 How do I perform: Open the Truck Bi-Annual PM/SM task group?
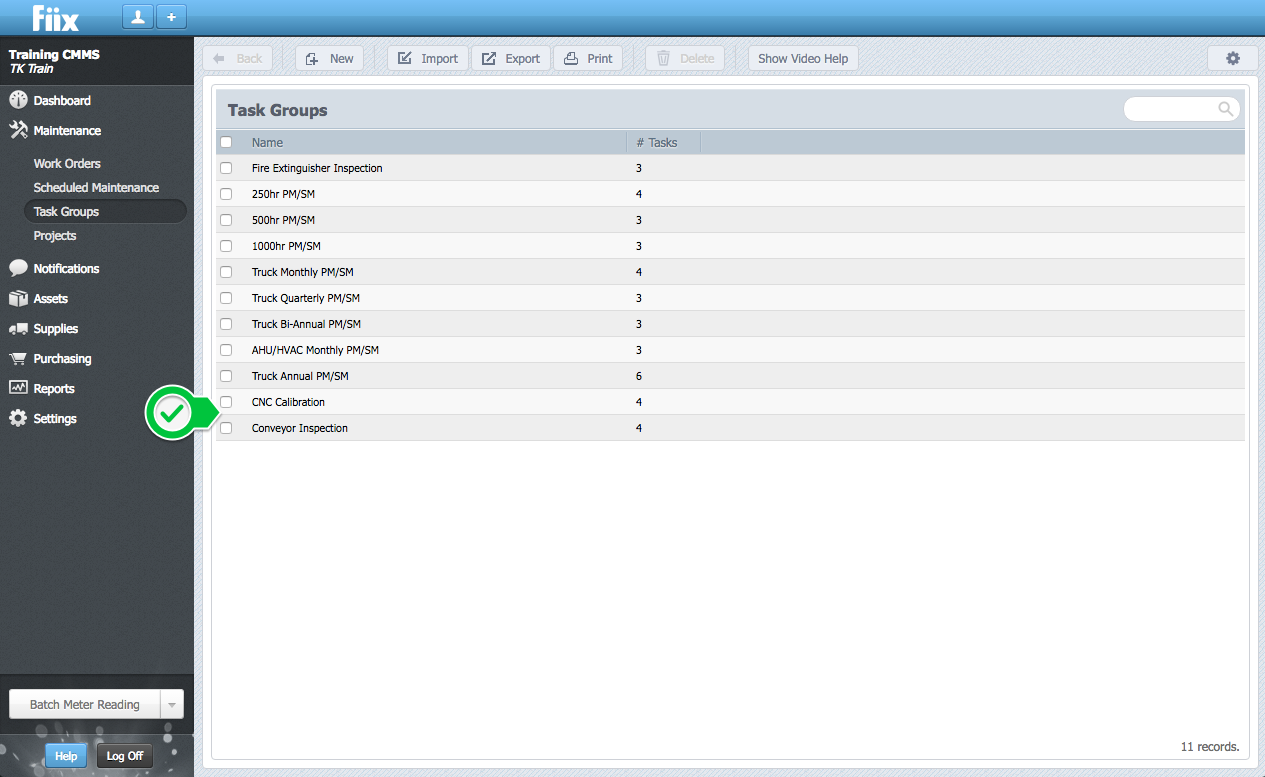(306, 324)
